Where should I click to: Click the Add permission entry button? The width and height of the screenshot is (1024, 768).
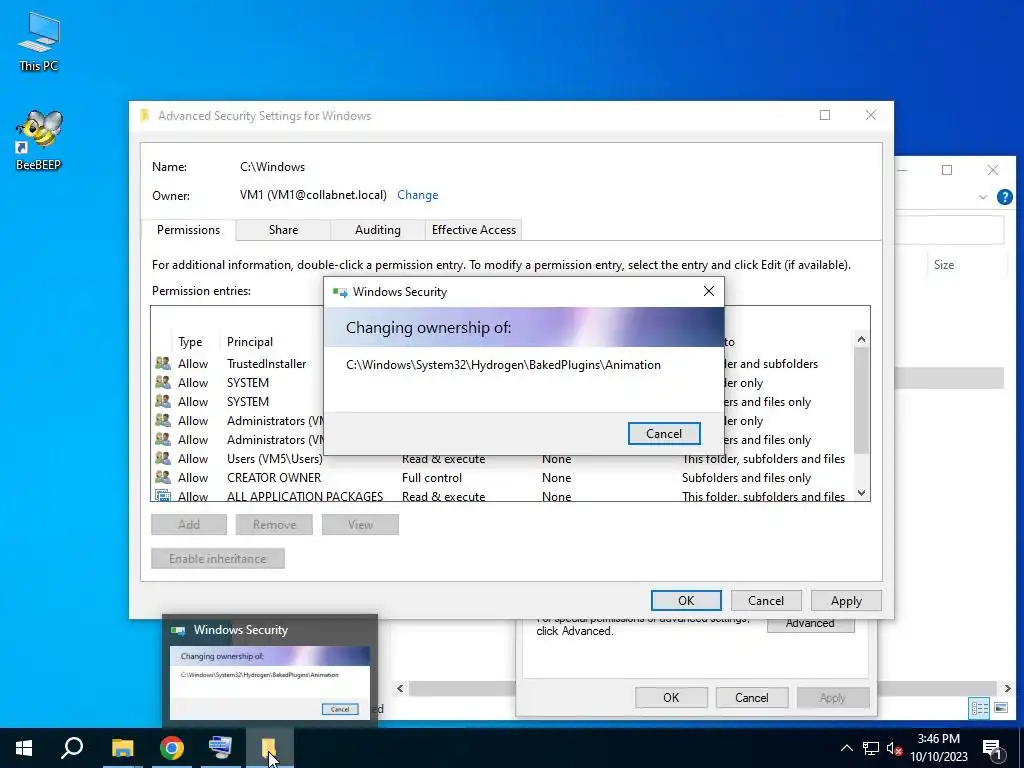point(189,524)
